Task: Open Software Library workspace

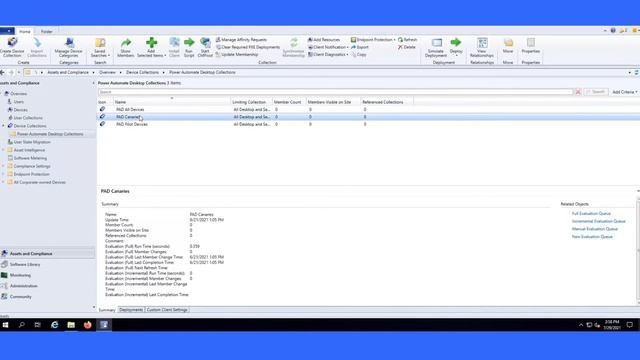Action: coord(25,264)
